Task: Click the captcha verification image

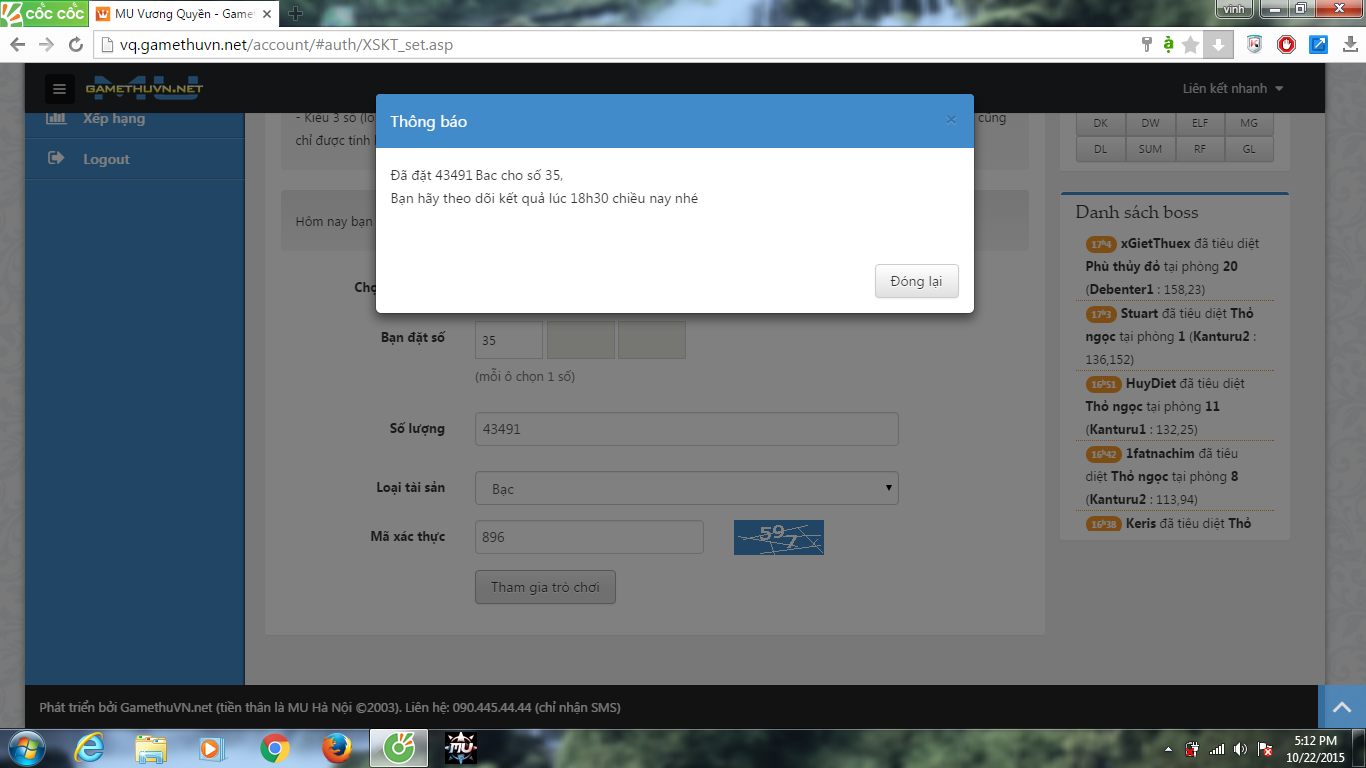Action: point(778,537)
